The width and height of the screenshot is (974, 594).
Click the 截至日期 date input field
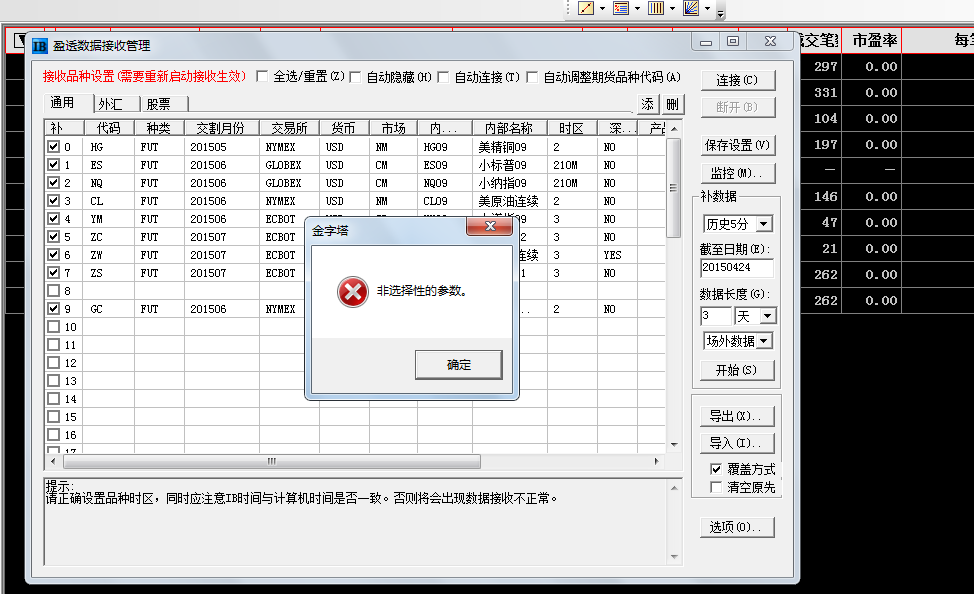[x=737, y=268]
